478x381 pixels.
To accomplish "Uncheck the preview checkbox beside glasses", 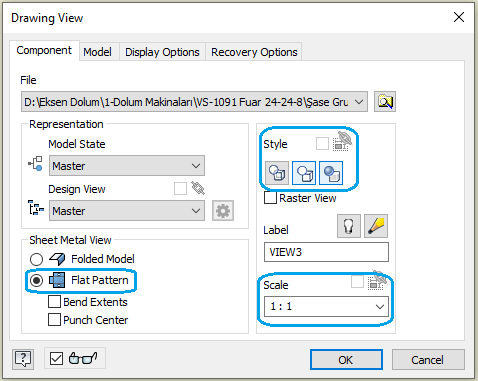I will [x=56, y=359].
